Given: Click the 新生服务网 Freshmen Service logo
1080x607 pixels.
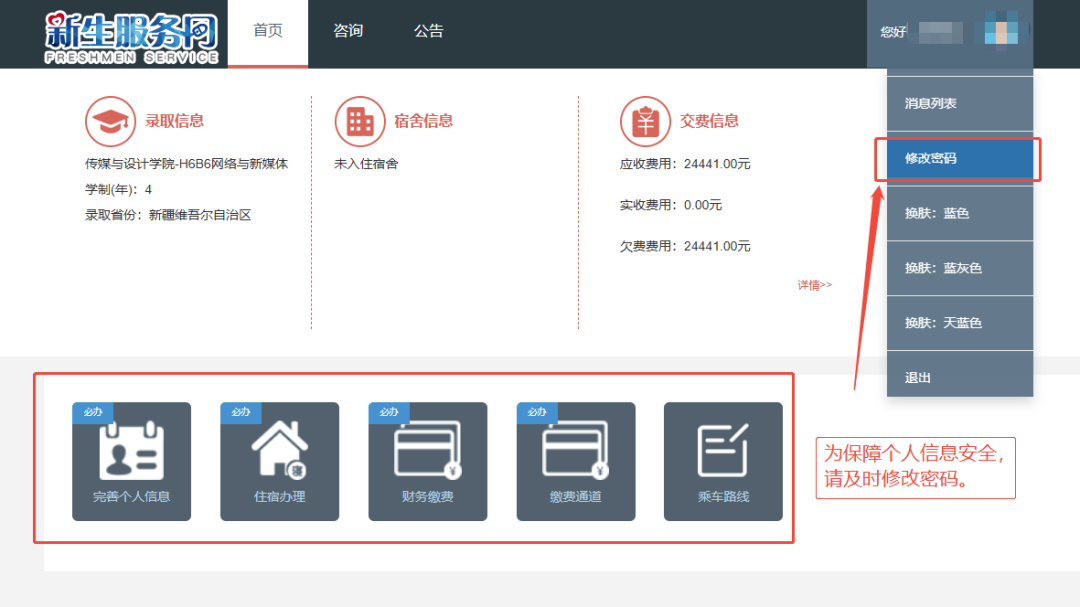Looking at the screenshot, I should click(132, 39).
